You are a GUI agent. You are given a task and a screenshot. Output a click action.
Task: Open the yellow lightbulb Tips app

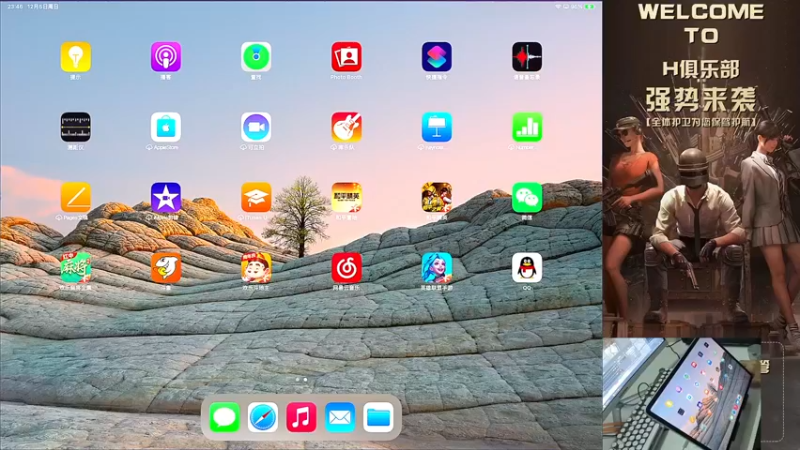[x=76, y=57]
